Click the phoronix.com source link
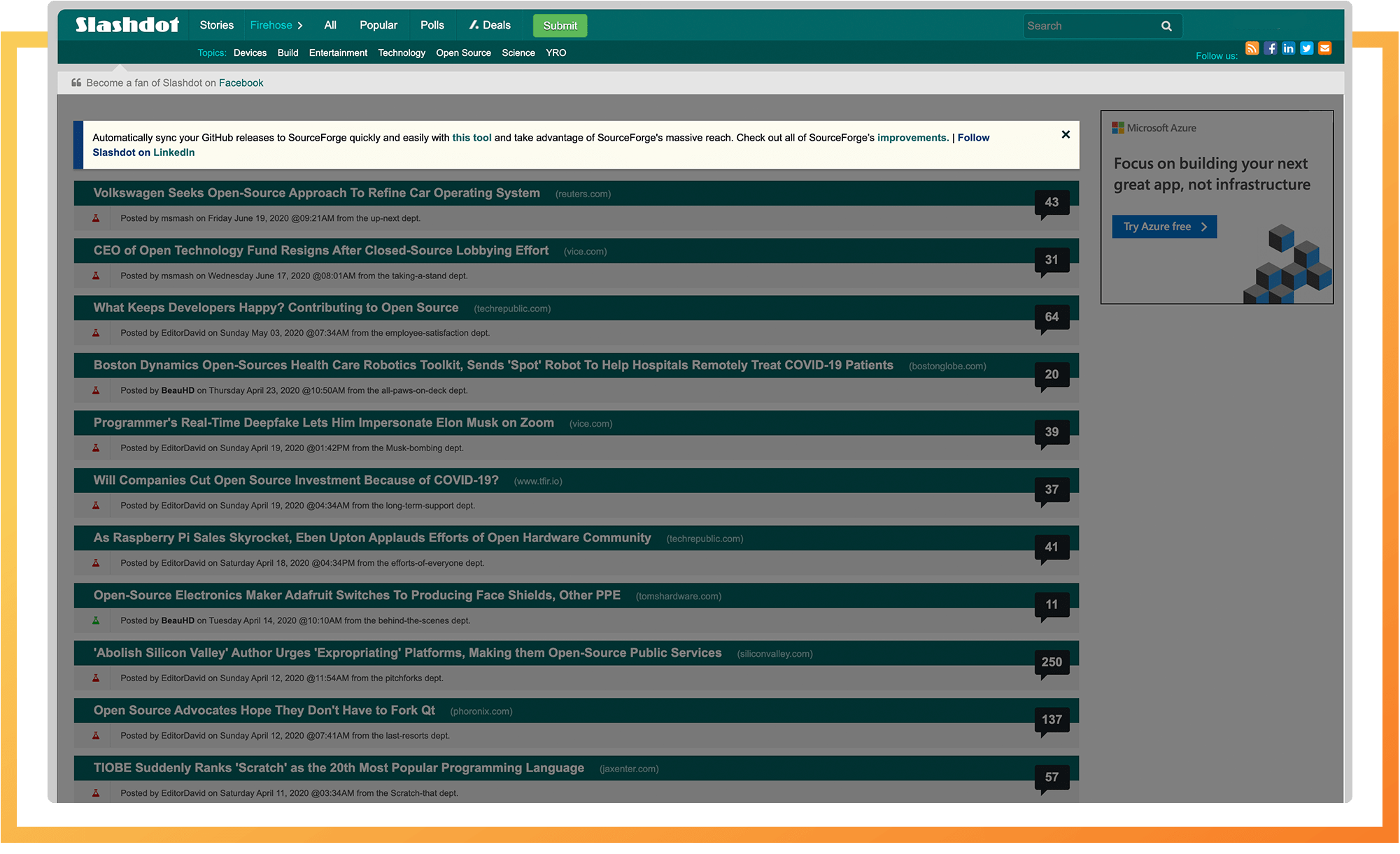 (x=481, y=711)
